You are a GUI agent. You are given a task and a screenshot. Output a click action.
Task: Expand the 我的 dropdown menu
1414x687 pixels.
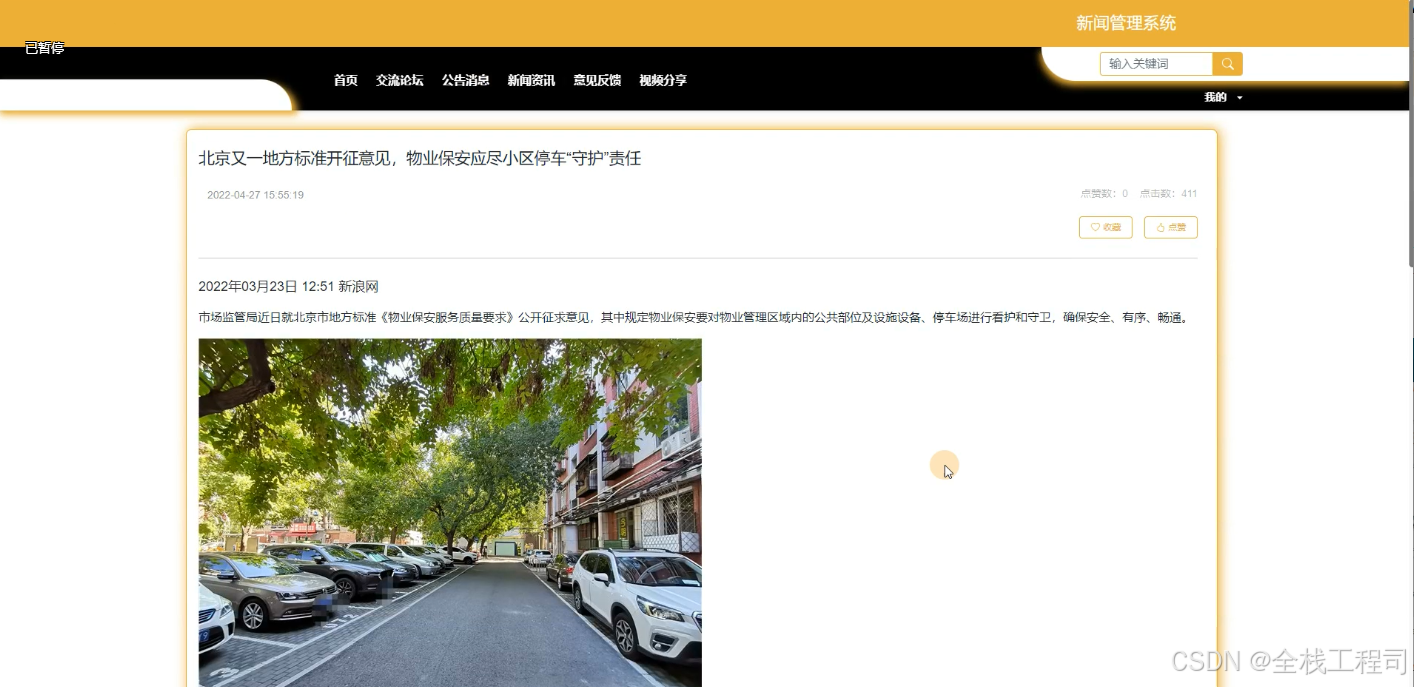tap(1223, 97)
